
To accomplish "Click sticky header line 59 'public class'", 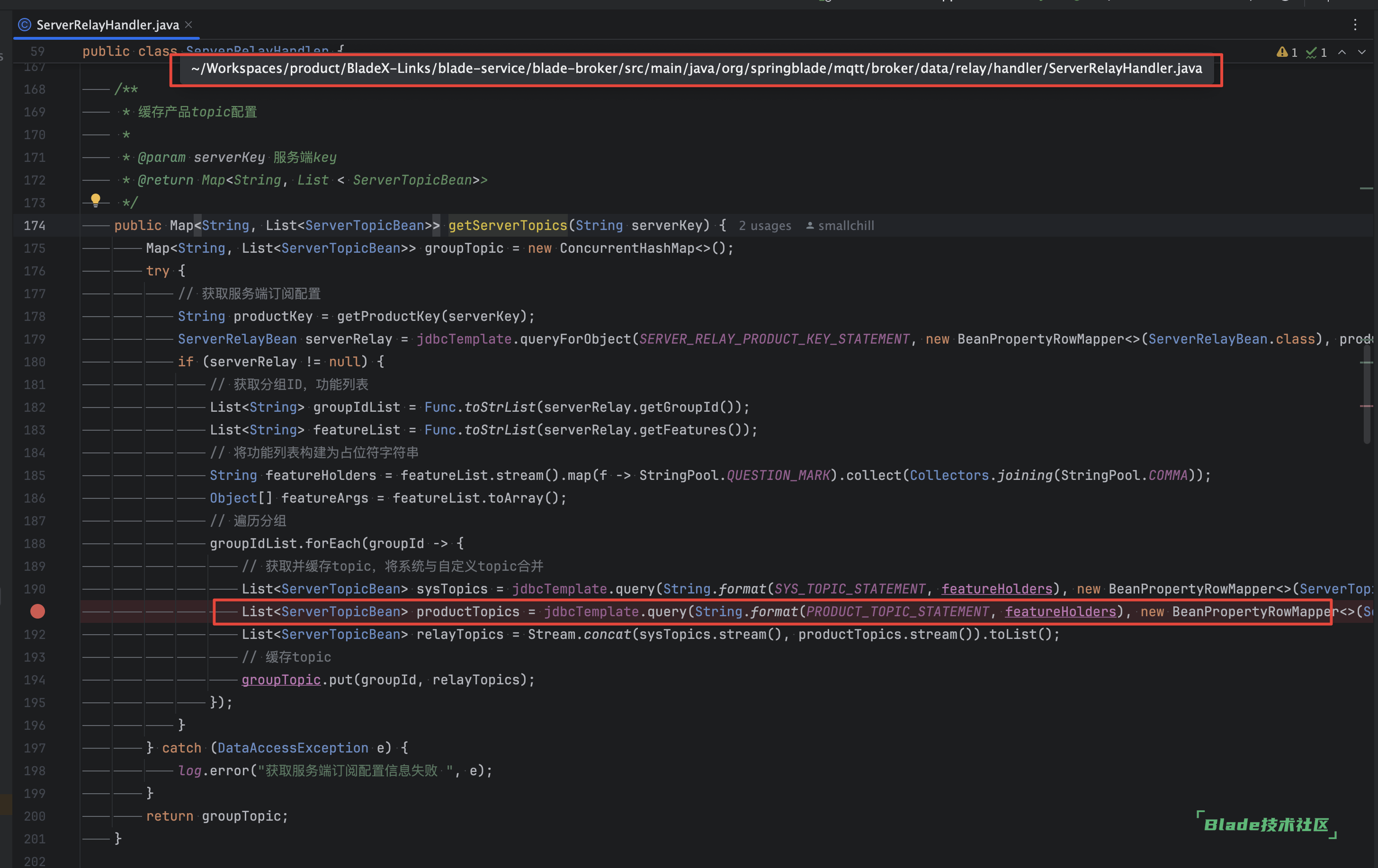I will 130,52.
